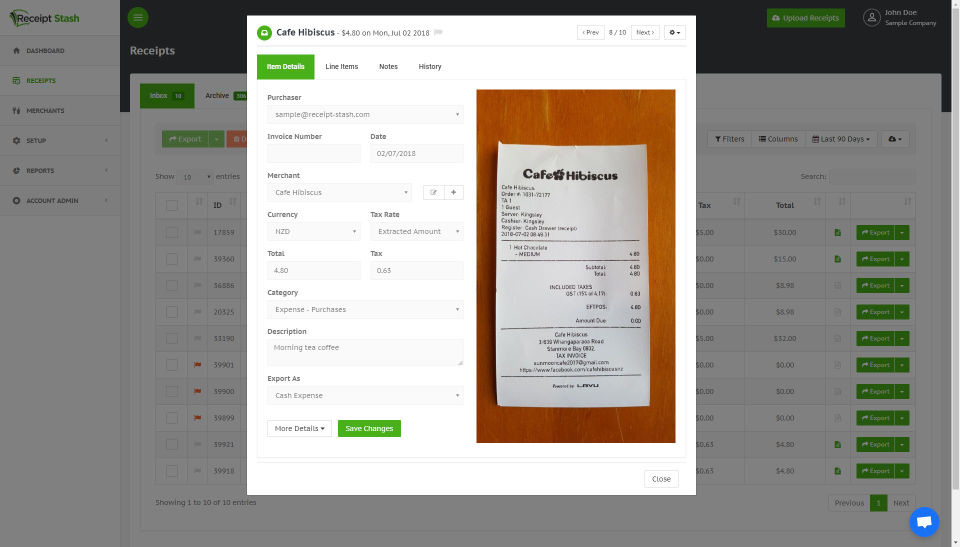This screenshot has height=547, width=960.
Task: Click the Tax field showing 0.63
Action: [417, 270]
